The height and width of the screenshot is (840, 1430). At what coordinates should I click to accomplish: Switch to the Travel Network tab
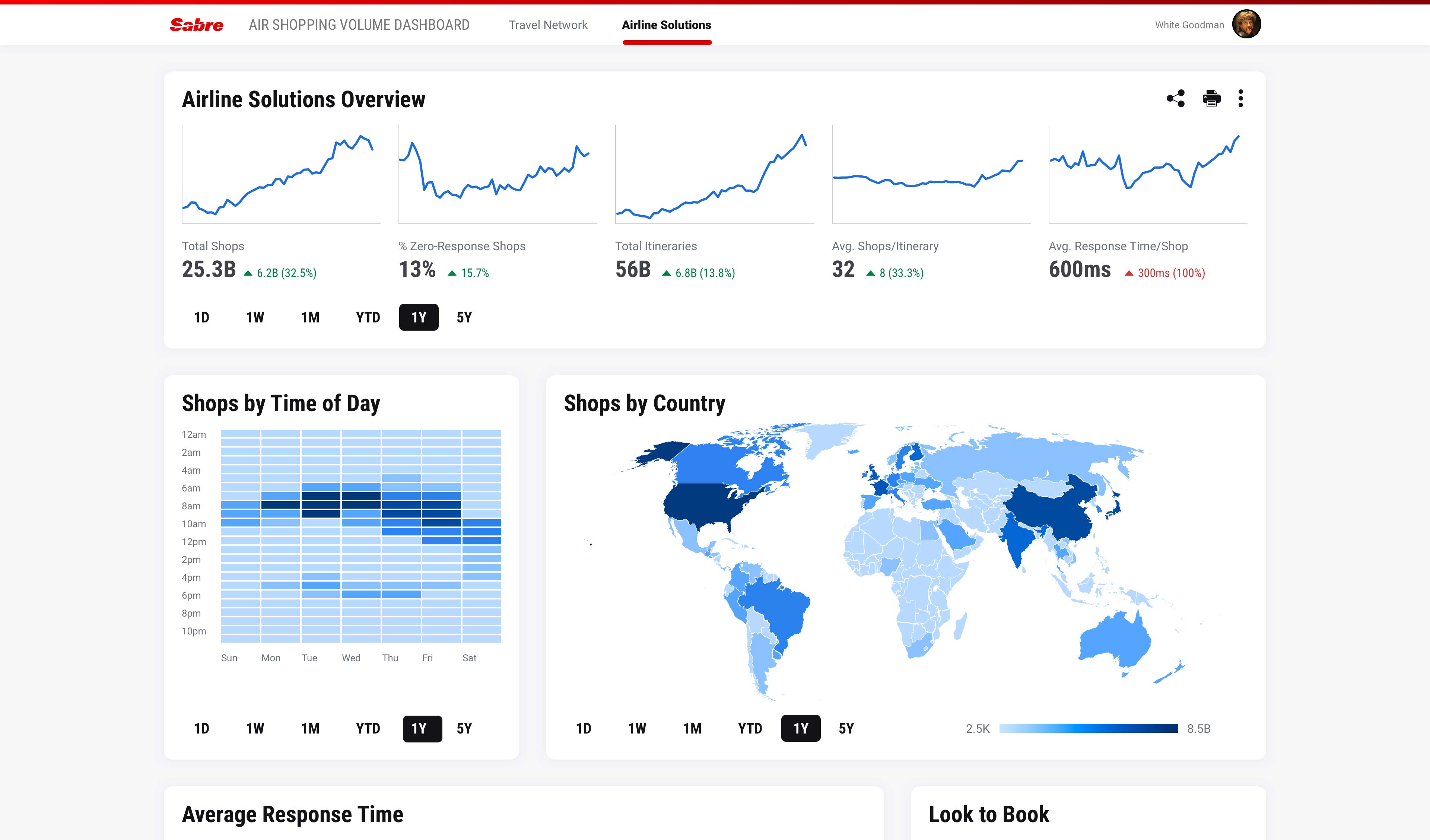pos(547,25)
